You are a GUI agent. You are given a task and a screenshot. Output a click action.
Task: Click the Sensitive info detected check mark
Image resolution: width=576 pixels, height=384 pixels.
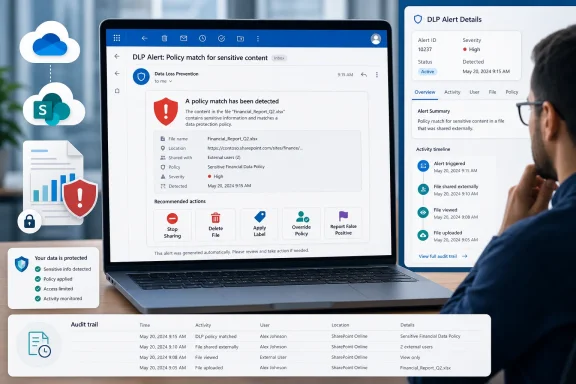(38, 269)
